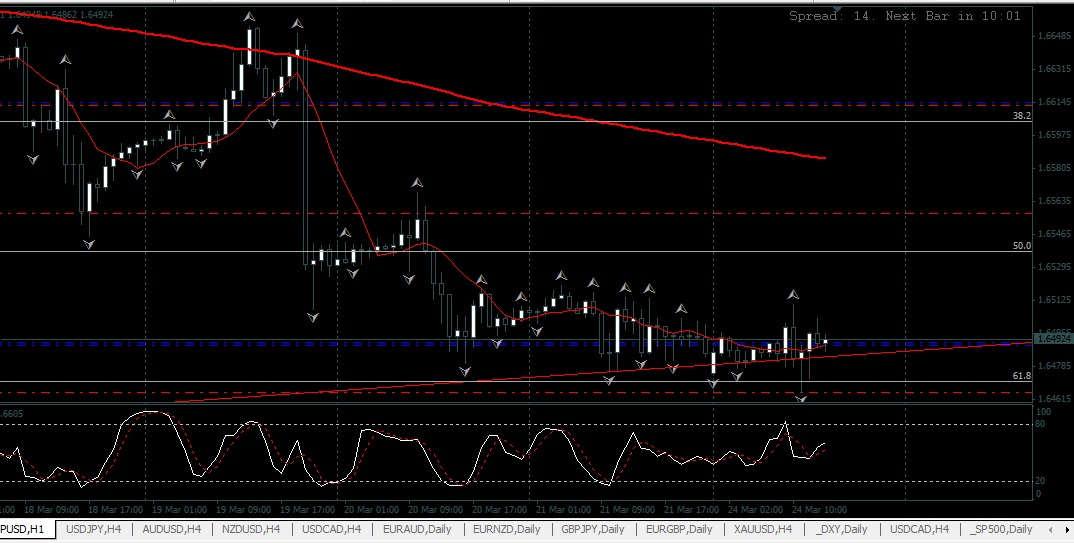Click price scale value 1.64615
This screenshot has height=543, width=1074.
[x=1055, y=399]
